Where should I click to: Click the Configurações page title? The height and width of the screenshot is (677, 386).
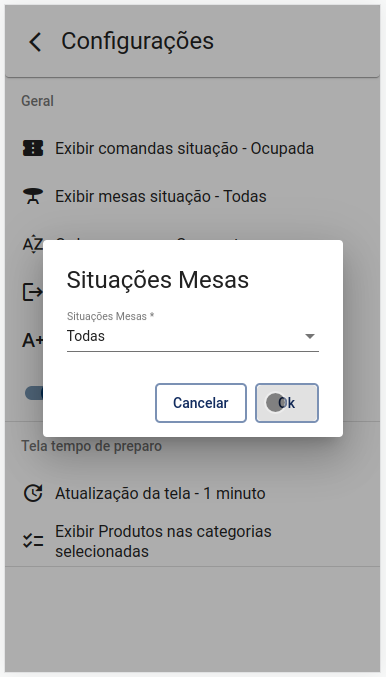[x=137, y=41]
